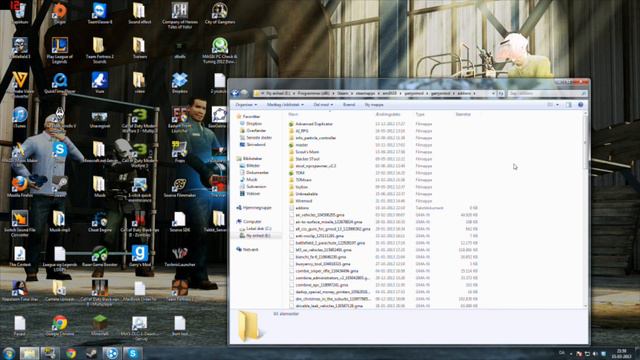Select Billeder library in navigation pane
The width and height of the screenshot is (640, 360).
[253, 166]
